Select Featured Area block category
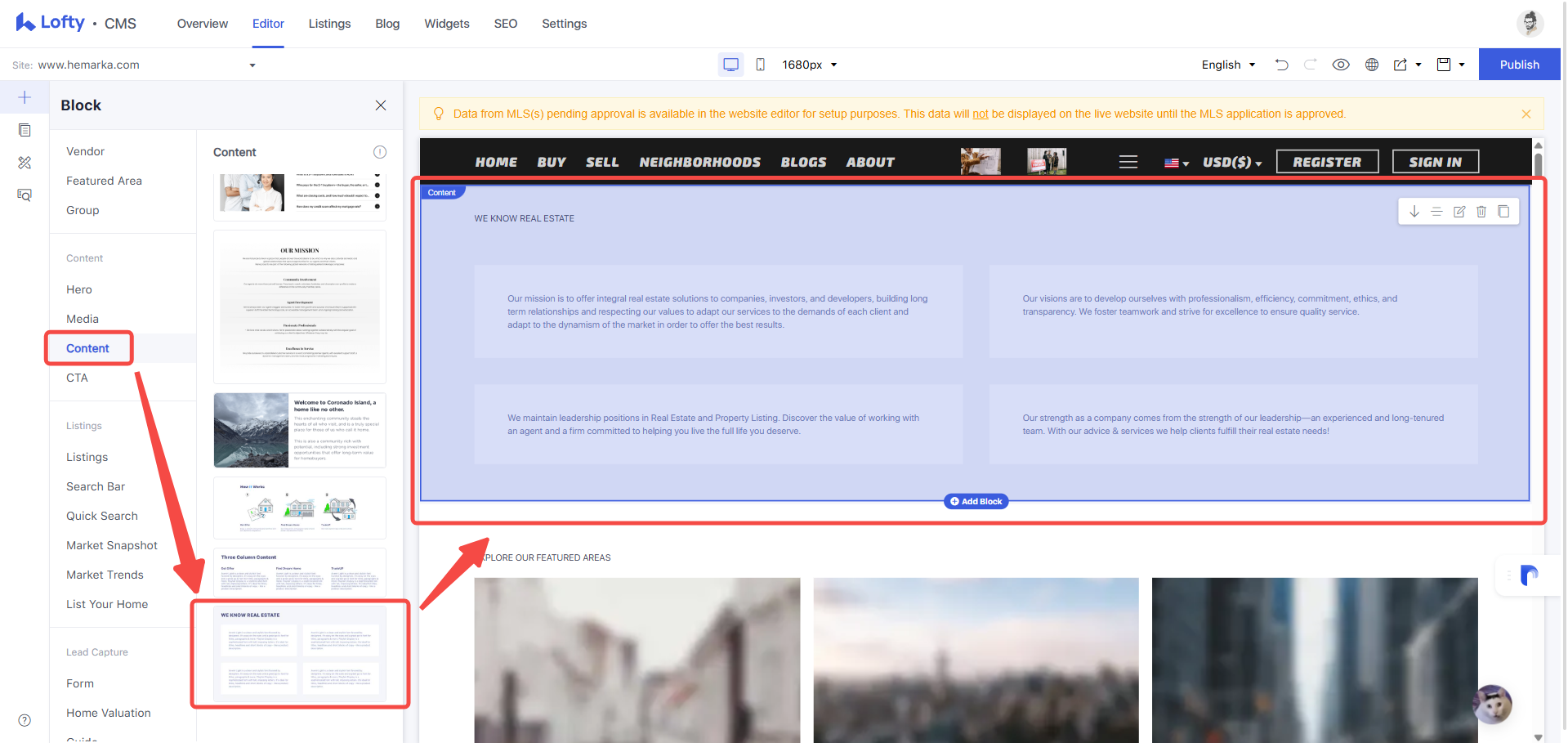 pos(104,181)
